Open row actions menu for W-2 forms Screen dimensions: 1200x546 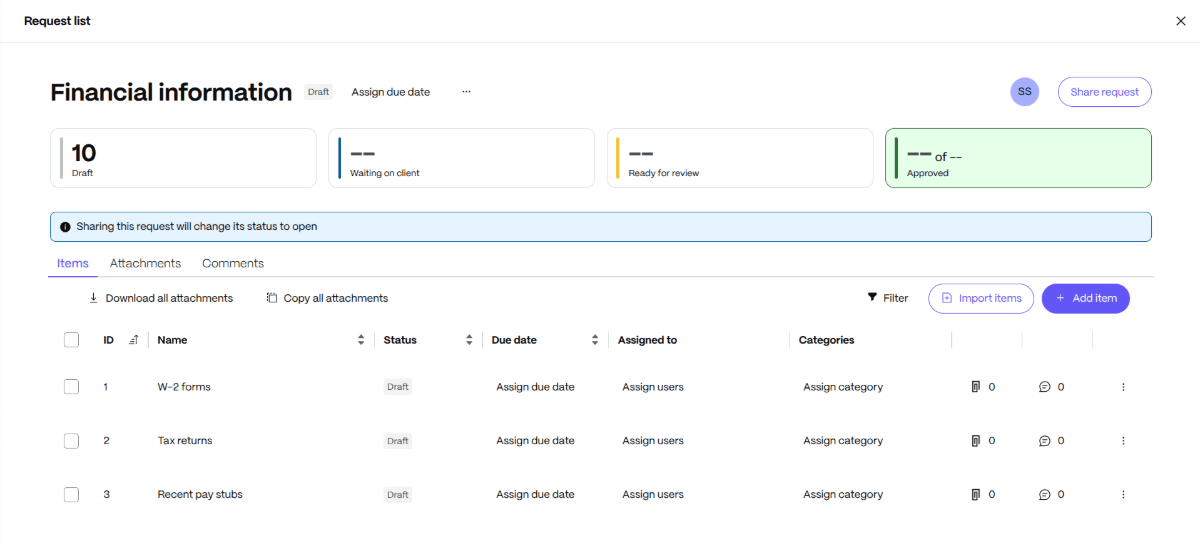tap(1123, 387)
